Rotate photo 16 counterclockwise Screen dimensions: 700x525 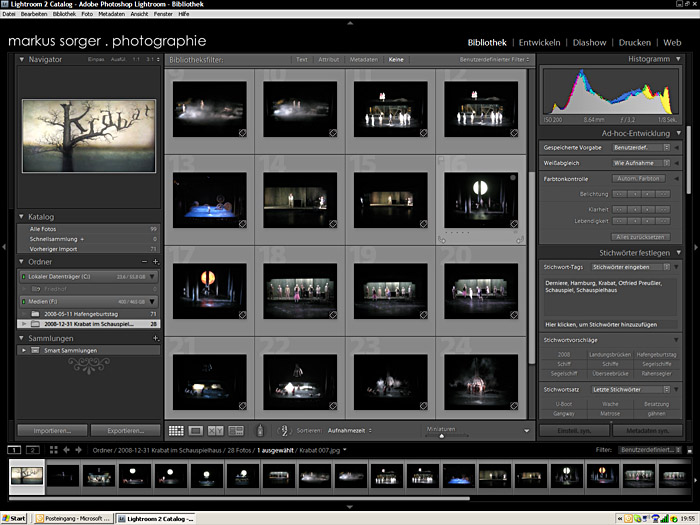(442, 240)
